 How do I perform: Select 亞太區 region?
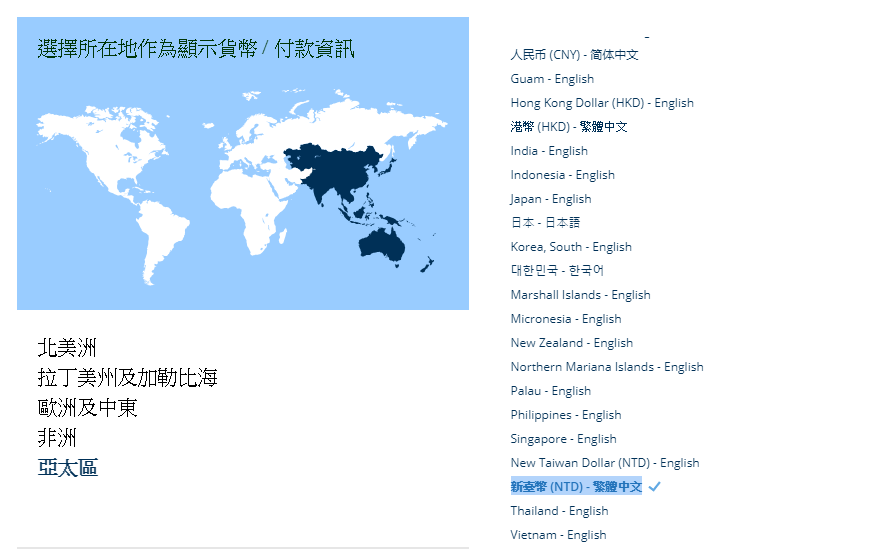pyautogui.click(x=68, y=468)
